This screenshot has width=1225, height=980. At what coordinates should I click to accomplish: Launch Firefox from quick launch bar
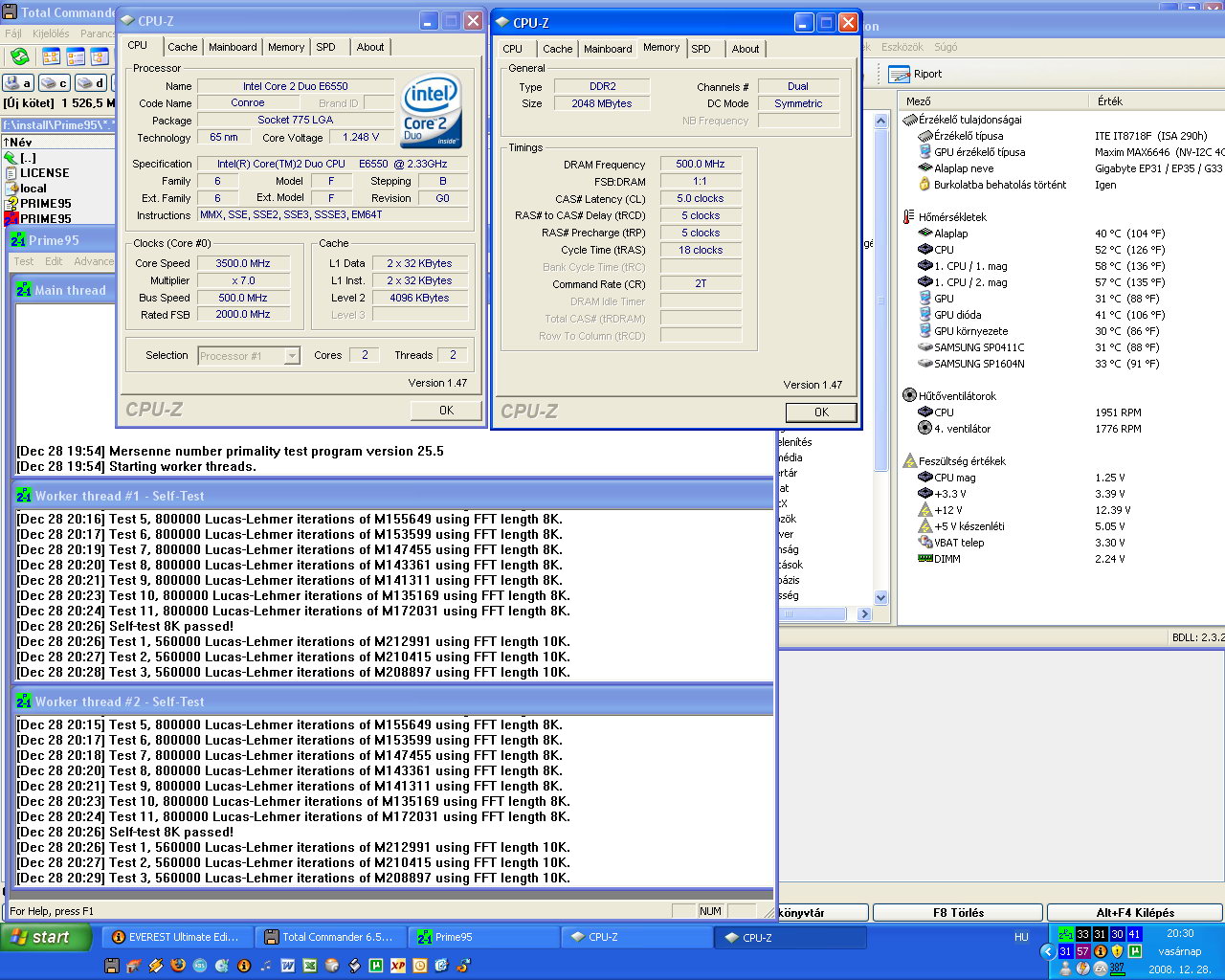point(177,966)
